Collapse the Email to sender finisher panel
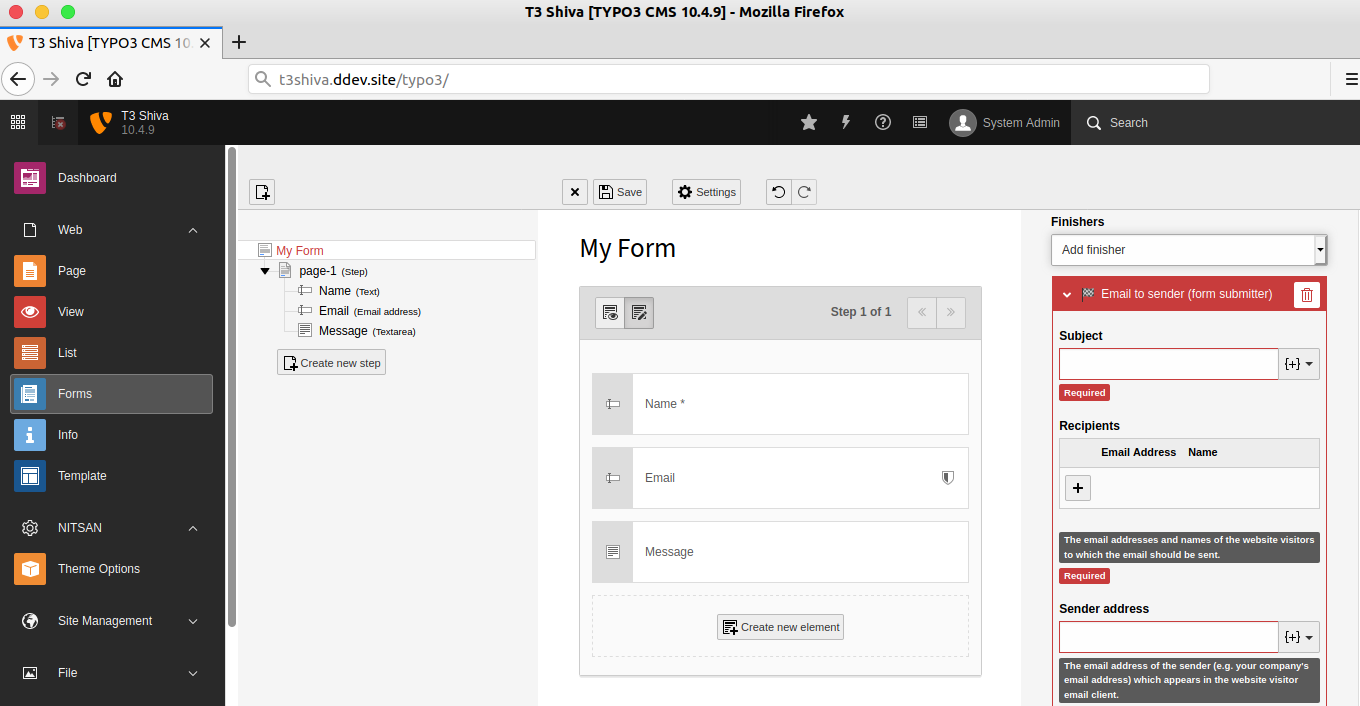1360x706 pixels. (x=1066, y=293)
